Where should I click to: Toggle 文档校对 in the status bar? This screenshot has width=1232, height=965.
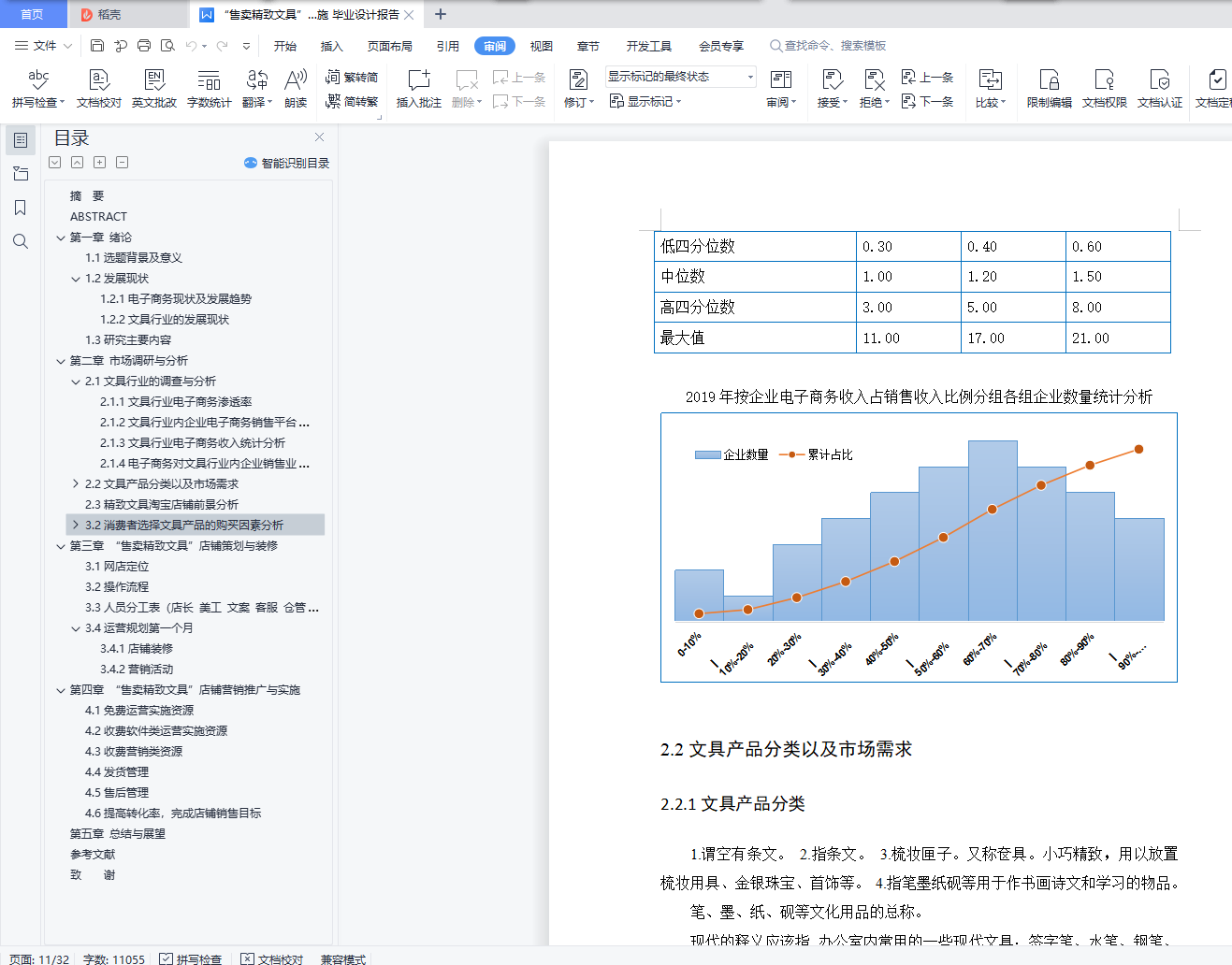pyautogui.click(x=272, y=958)
